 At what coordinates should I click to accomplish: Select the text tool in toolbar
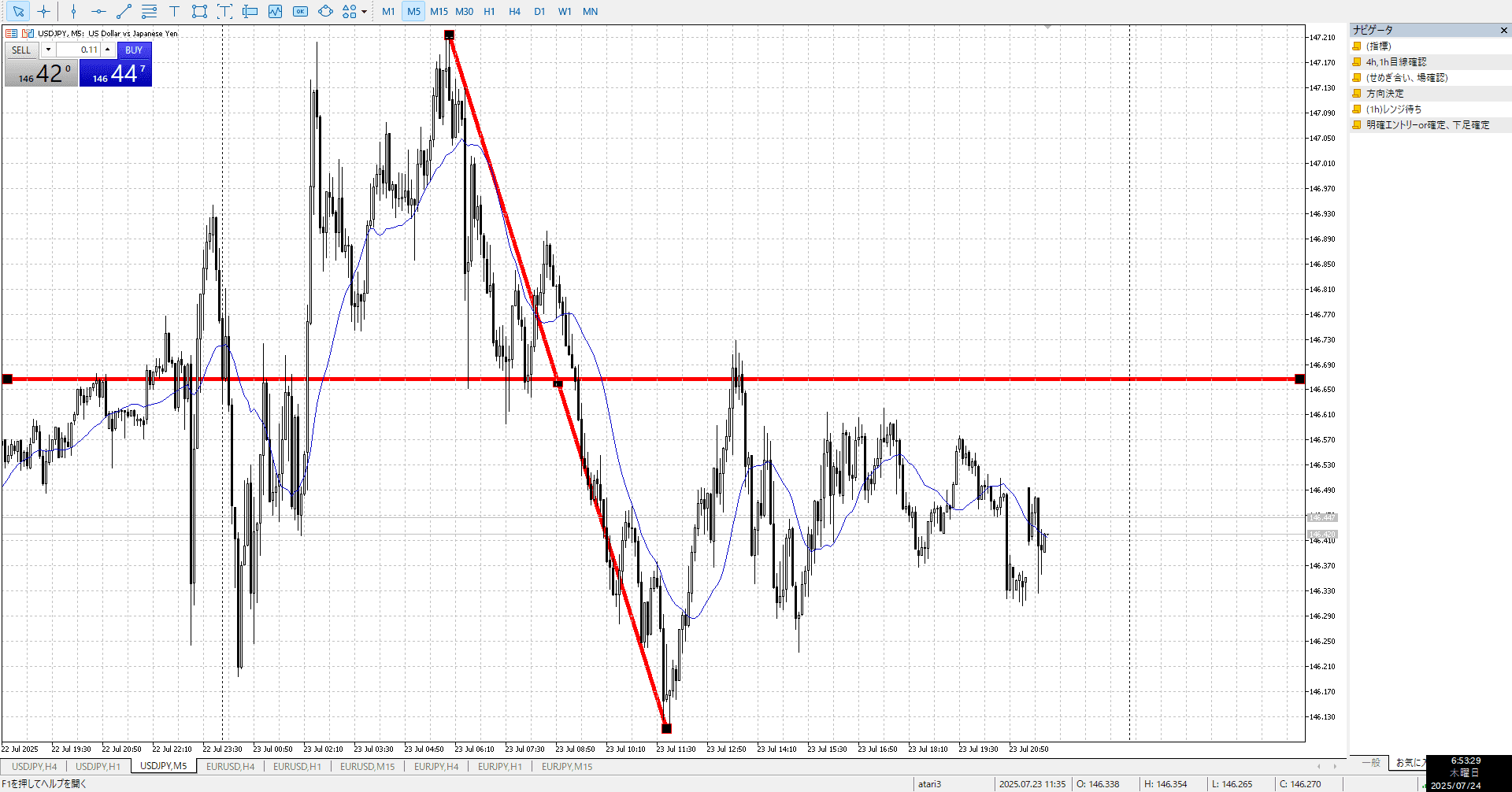click(175, 11)
